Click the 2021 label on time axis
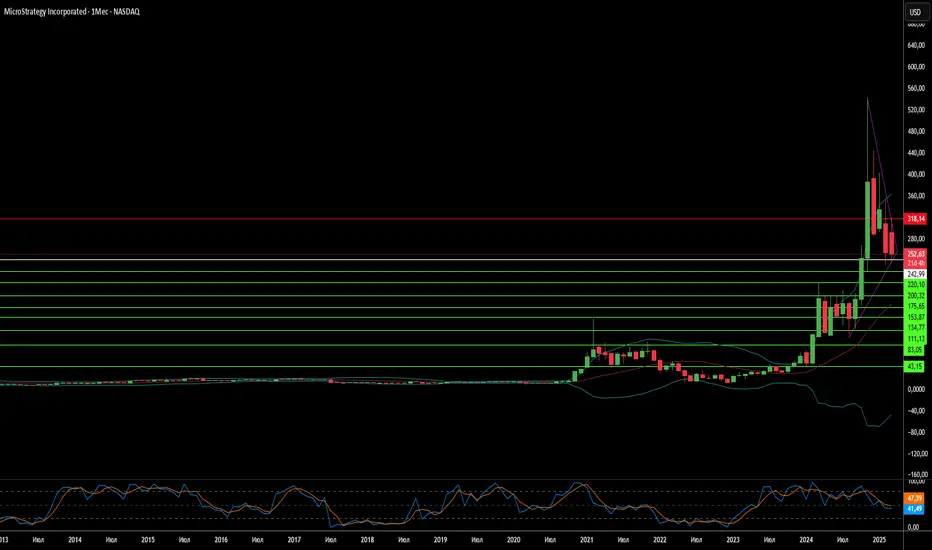932x550 pixels. (x=586, y=539)
